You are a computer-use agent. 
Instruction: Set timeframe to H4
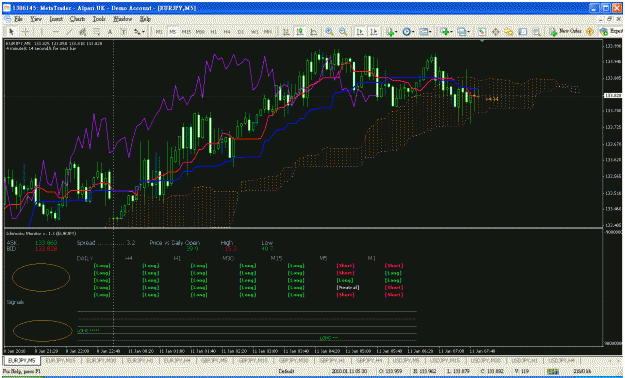coord(227,32)
